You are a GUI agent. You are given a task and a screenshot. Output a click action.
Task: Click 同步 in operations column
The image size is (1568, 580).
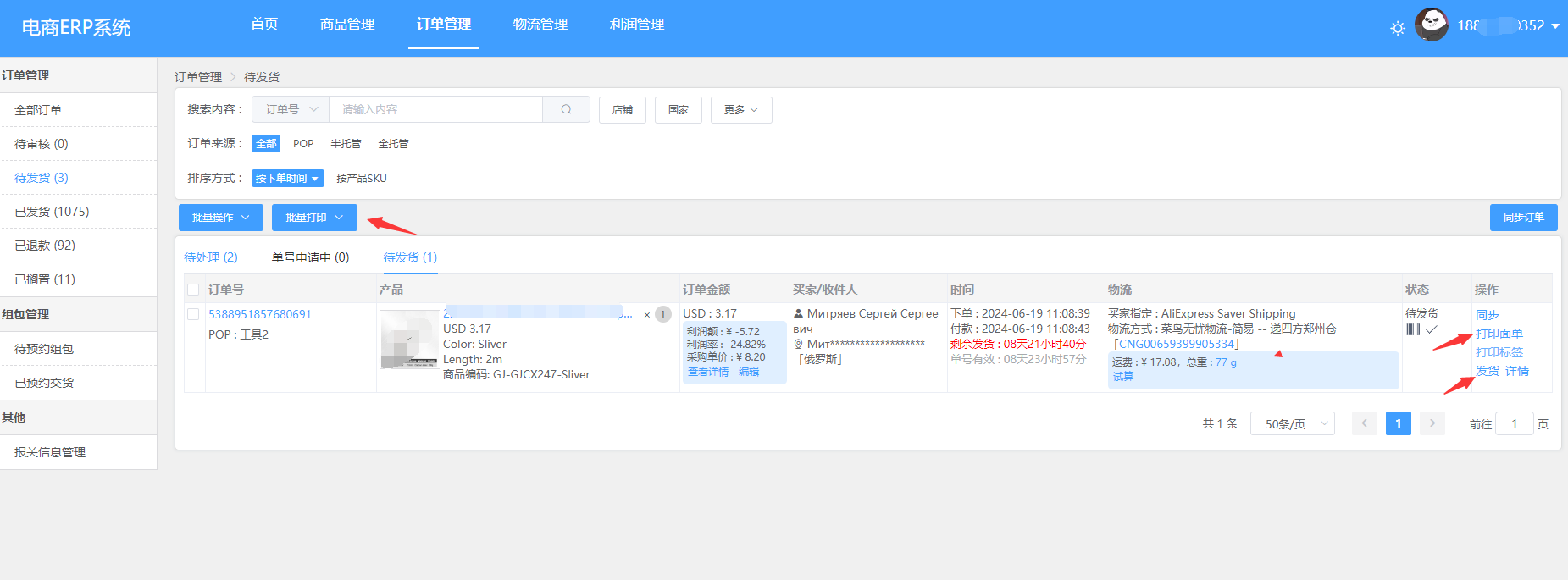(1488, 315)
